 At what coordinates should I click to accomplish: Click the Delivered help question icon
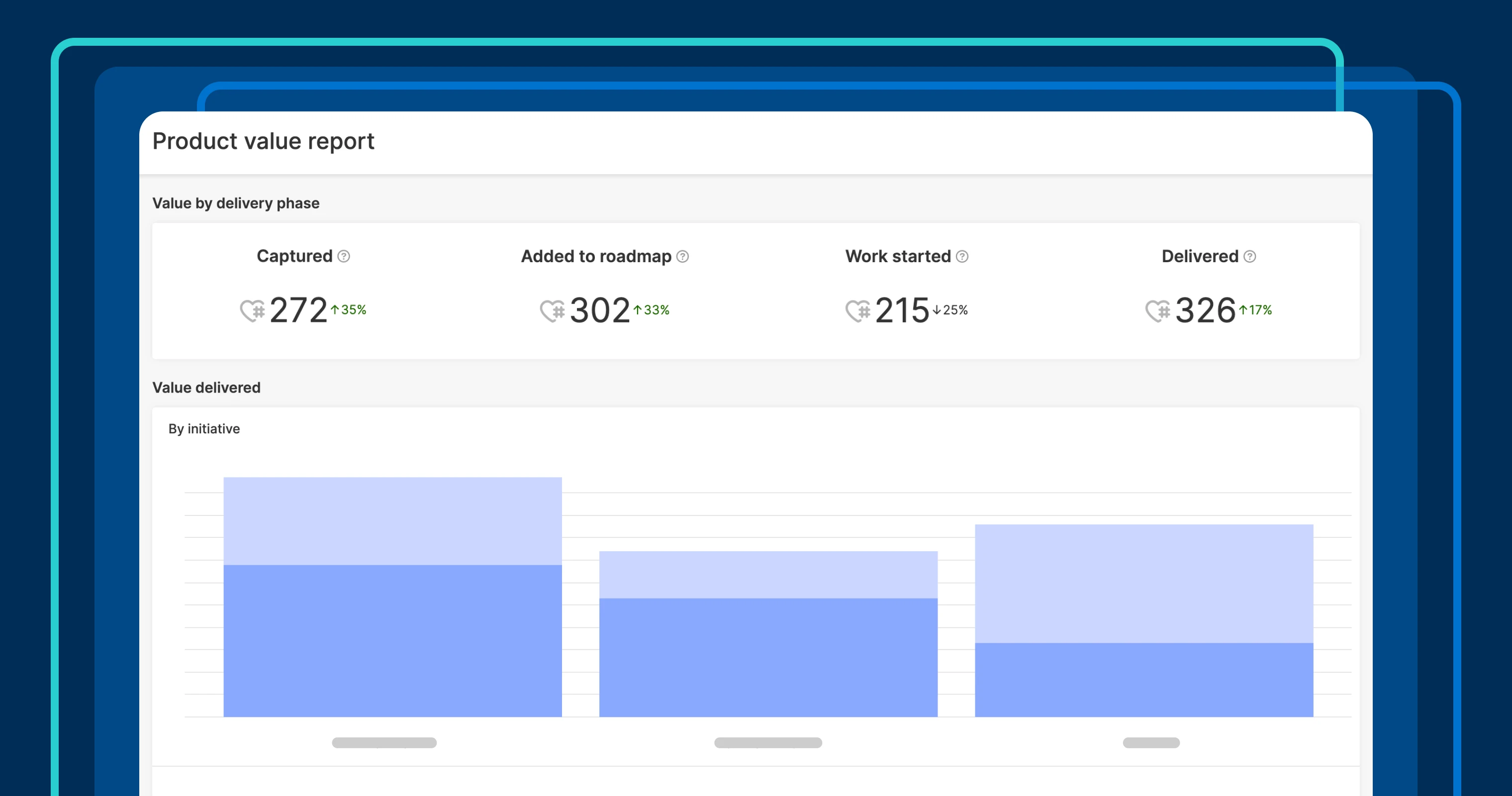(1249, 257)
